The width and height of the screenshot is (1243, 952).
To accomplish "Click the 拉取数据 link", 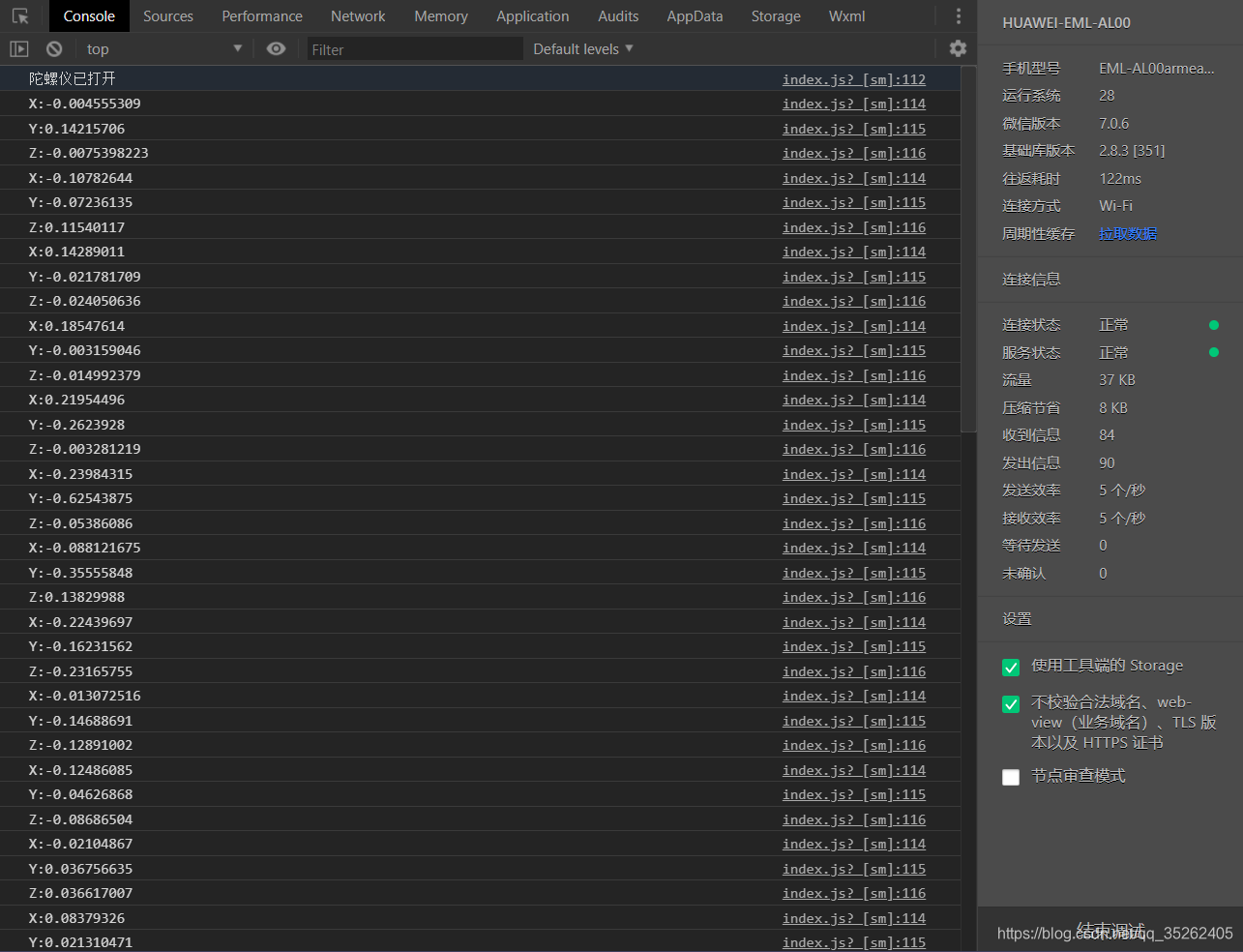I will click(1128, 233).
